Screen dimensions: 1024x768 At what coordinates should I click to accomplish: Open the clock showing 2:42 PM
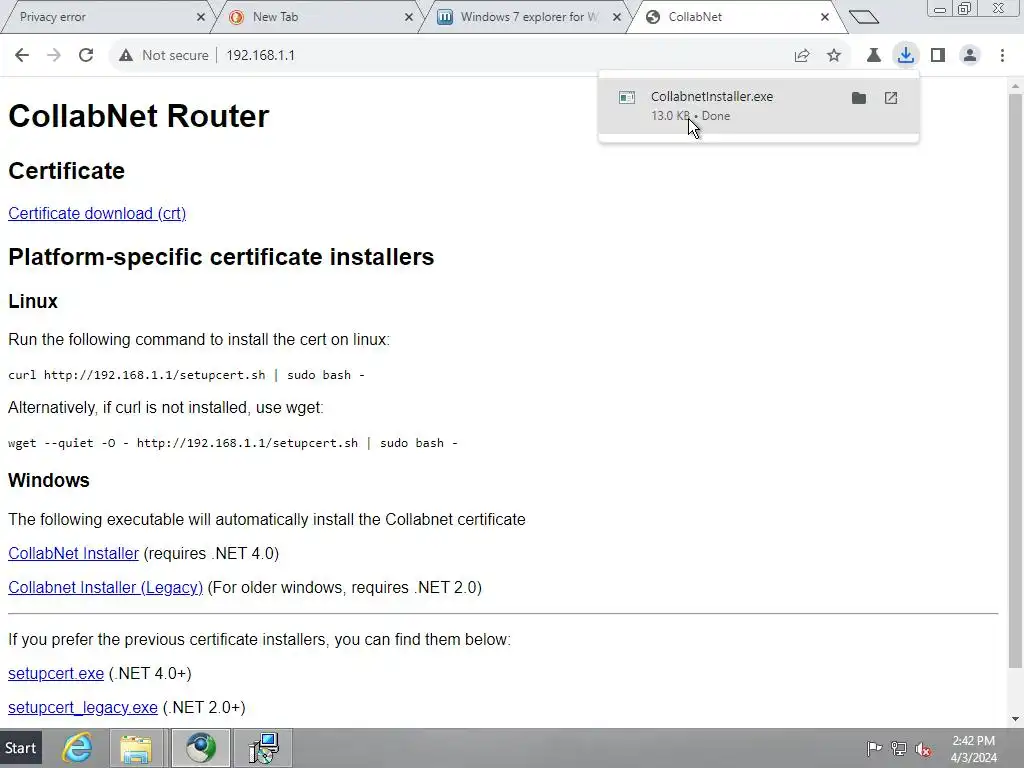(x=974, y=749)
